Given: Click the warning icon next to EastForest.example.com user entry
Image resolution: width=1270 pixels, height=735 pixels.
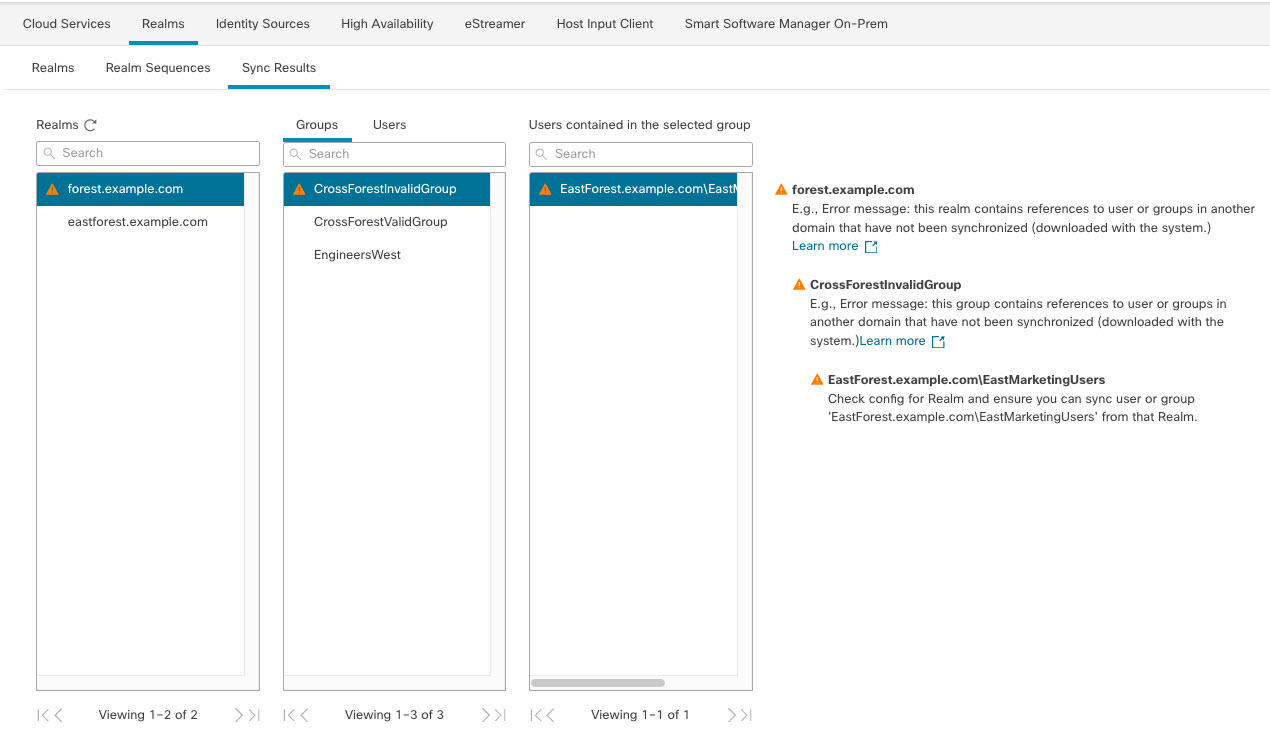Looking at the screenshot, I should click(x=543, y=188).
